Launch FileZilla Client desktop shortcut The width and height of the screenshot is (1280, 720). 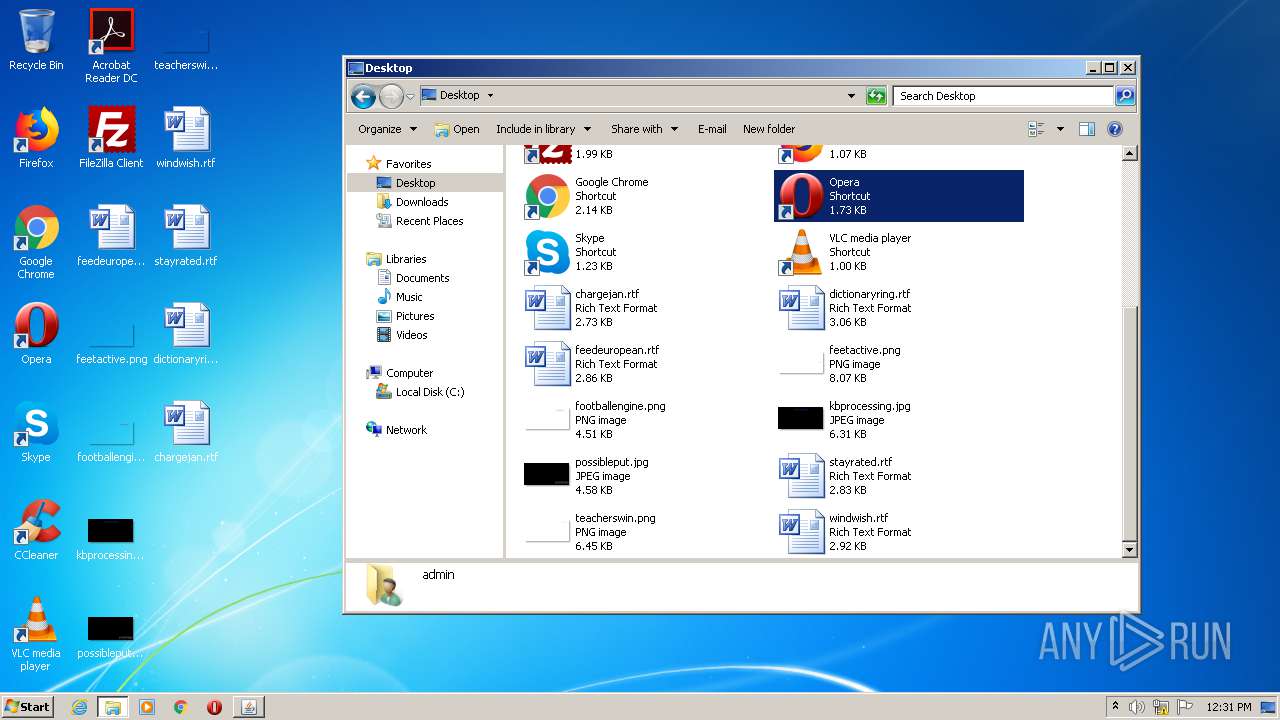(111, 138)
